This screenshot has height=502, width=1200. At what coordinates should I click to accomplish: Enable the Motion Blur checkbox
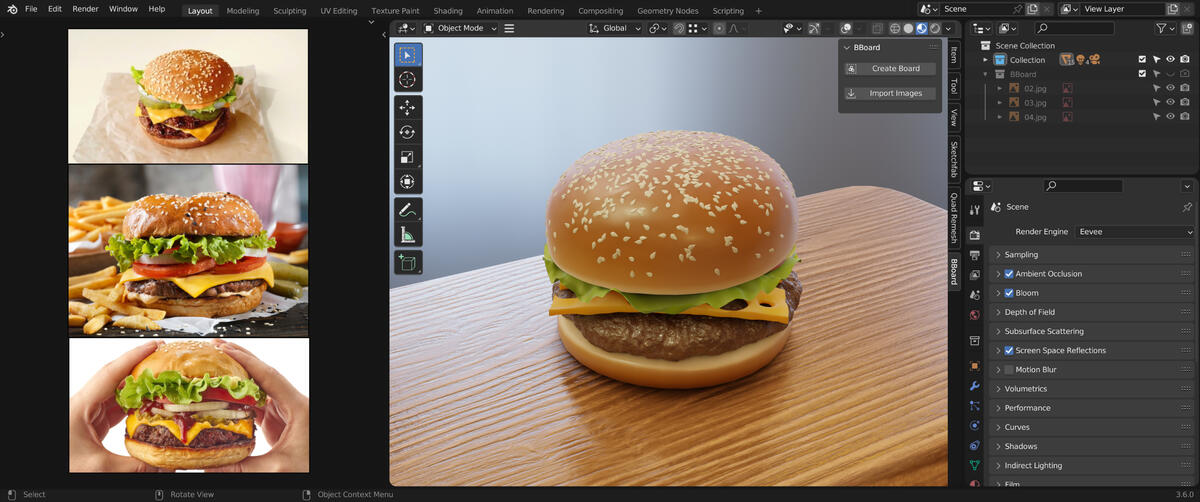pos(1008,370)
